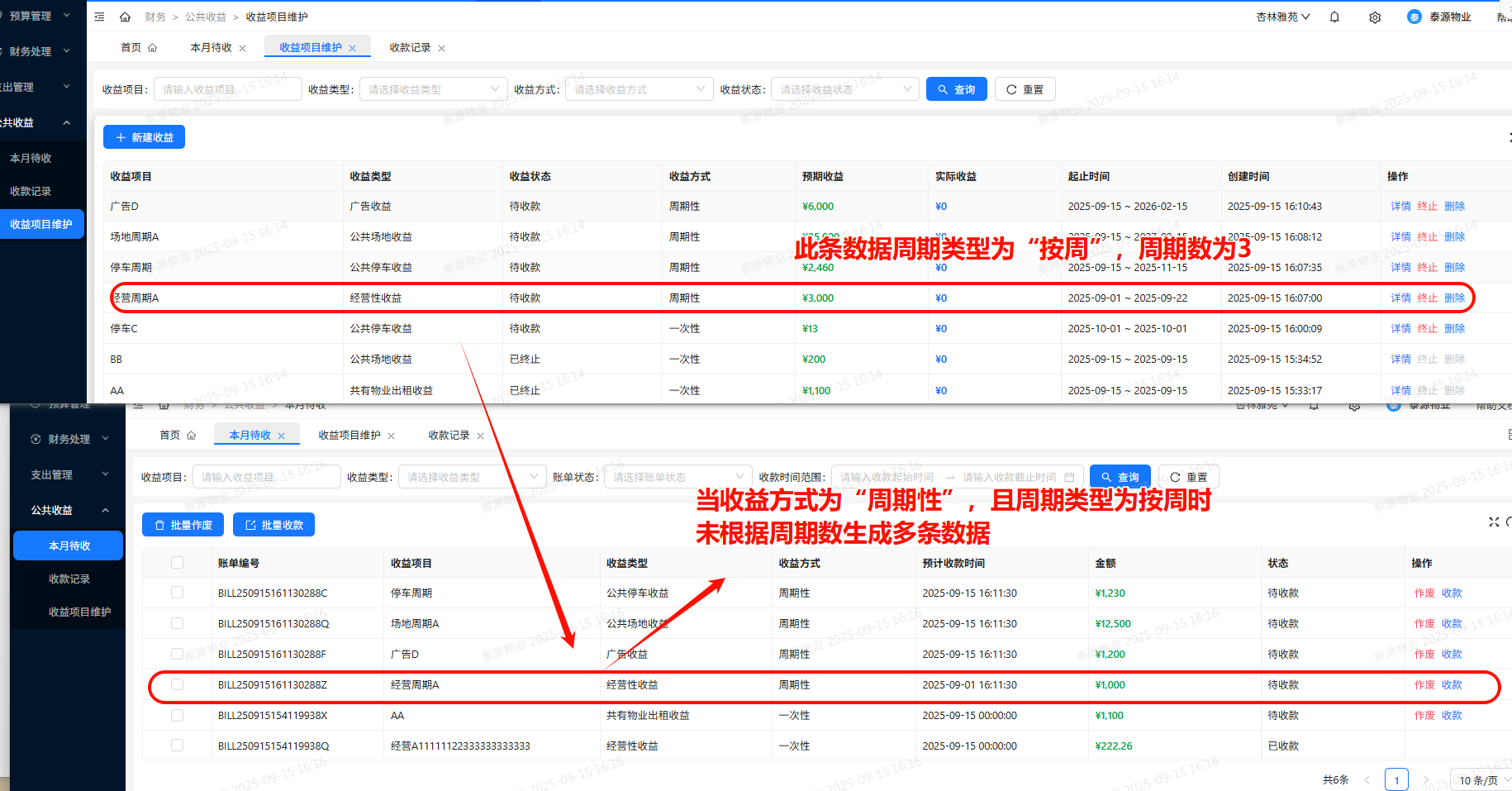Close the 收益项目维护 tab in the top panel
The height and width of the screenshot is (791, 1512).
pos(353,49)
